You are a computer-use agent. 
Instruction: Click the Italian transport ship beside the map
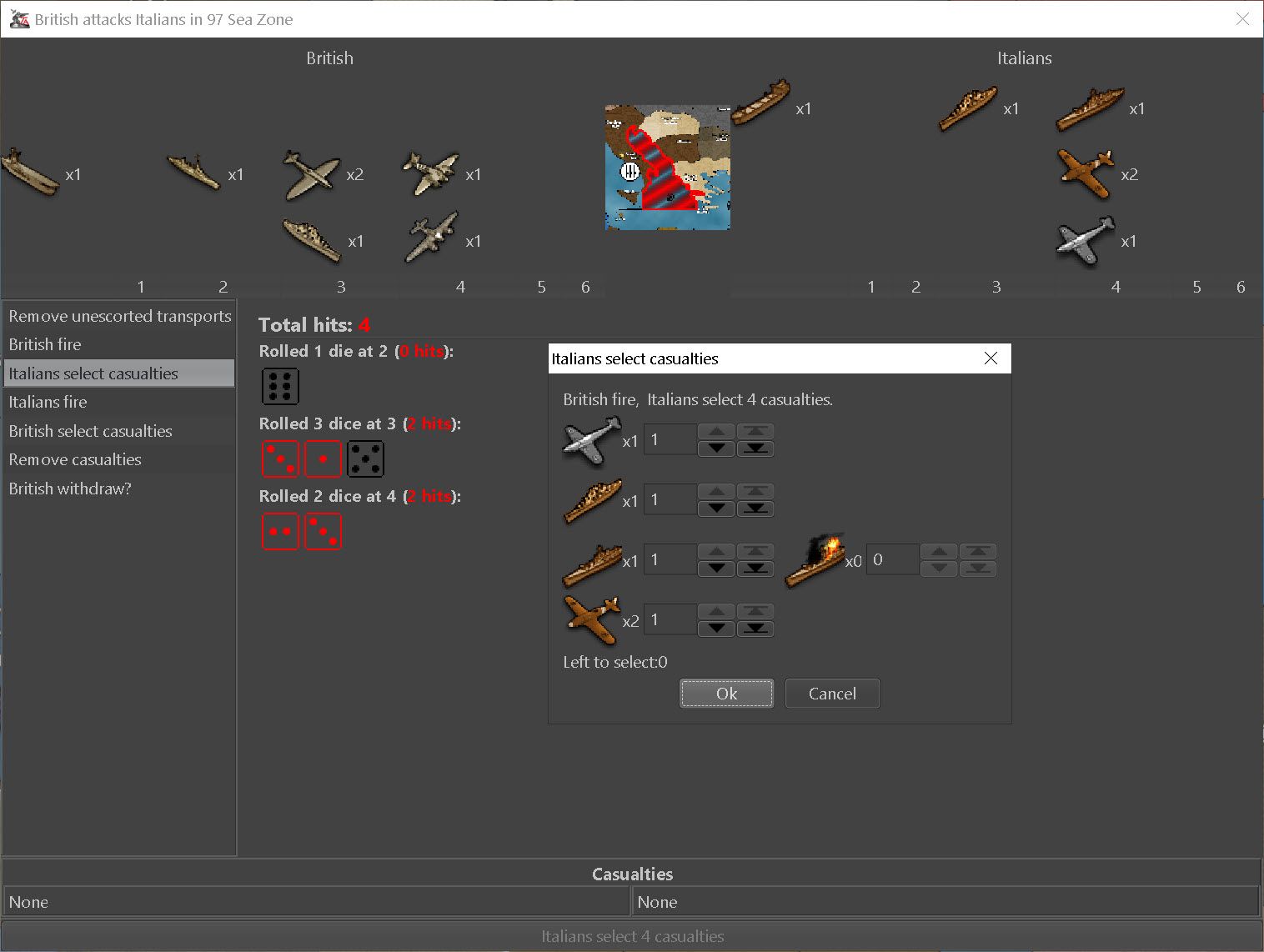coord(760,103)
